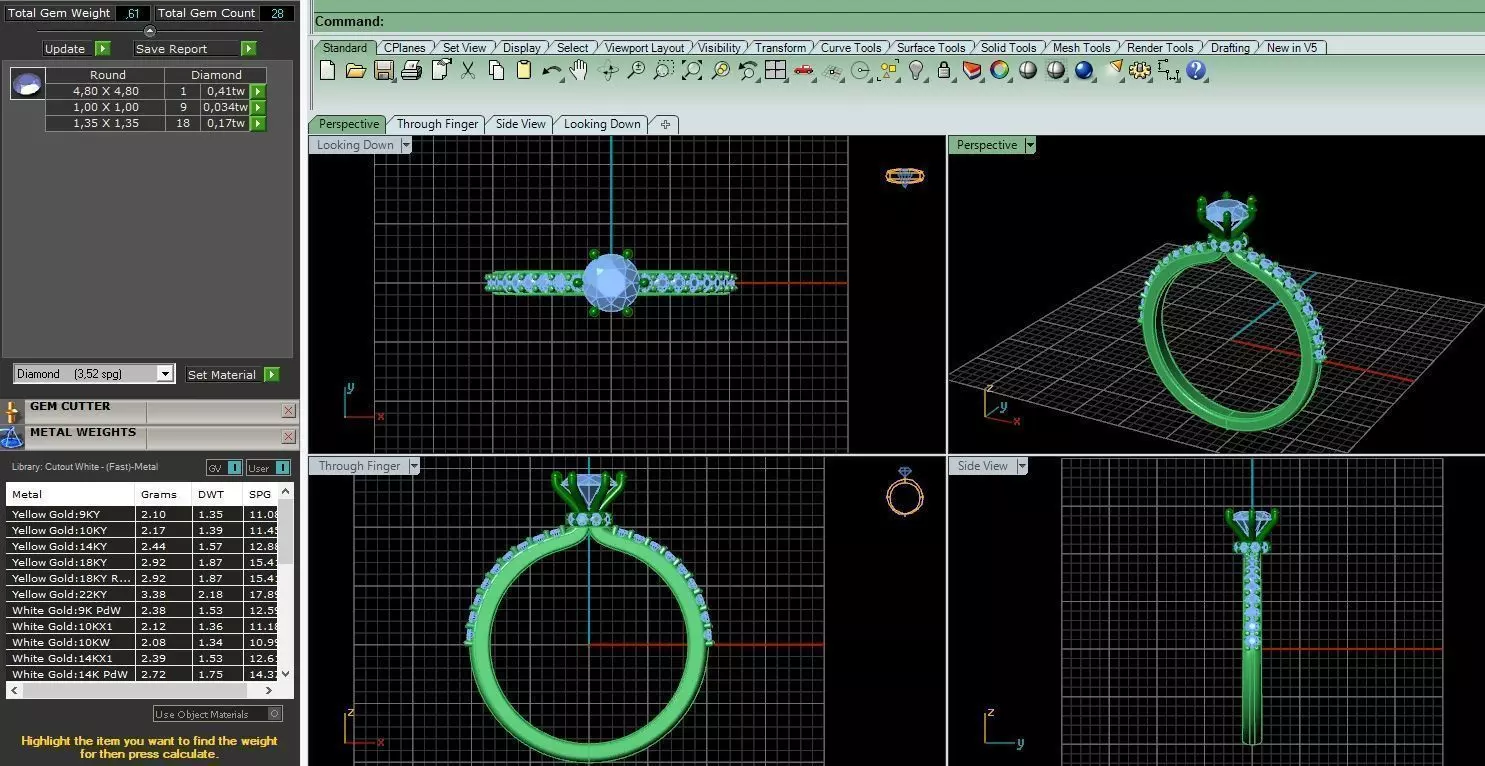This screenshot has height=766, width=1485.
Task: Open the Render Tools toolbar tab
Action: click(1160, 47)
